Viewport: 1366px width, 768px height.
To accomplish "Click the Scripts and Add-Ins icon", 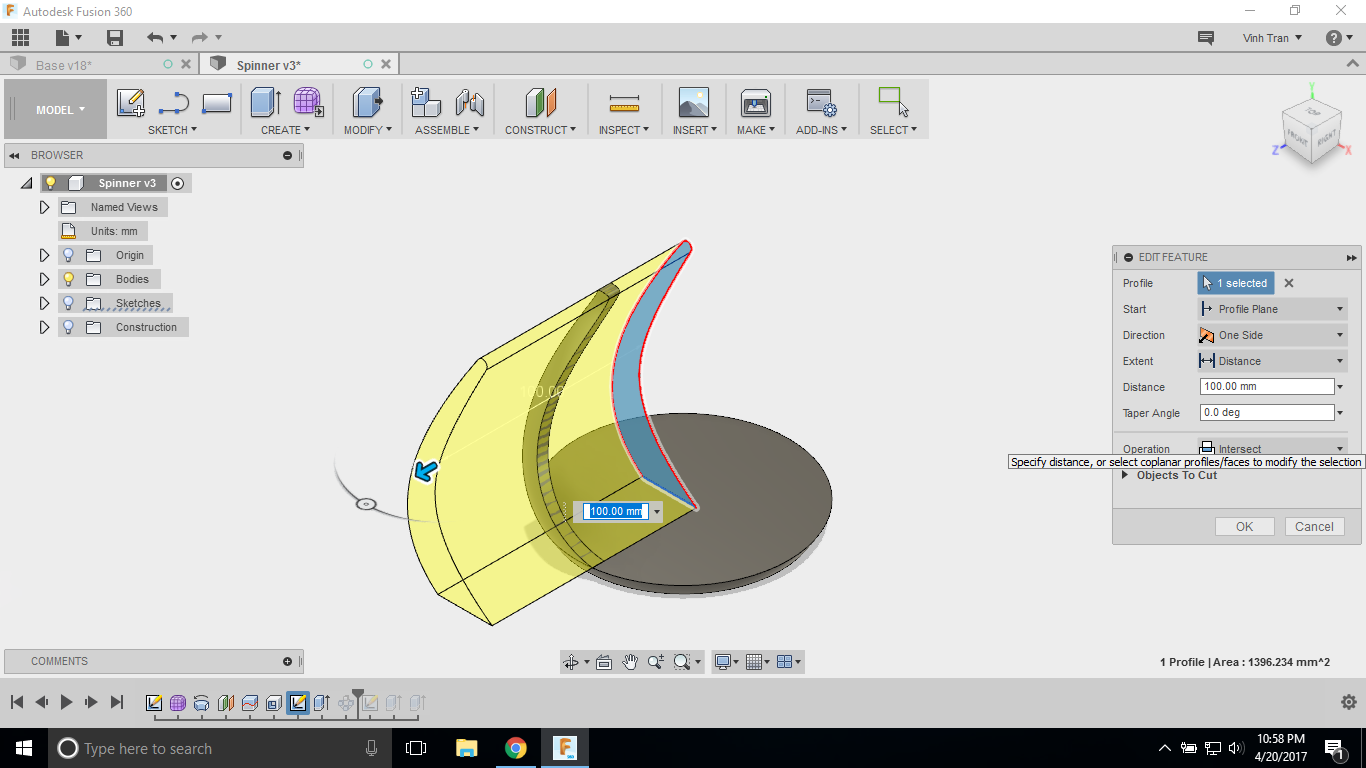I will pos(822,103).
